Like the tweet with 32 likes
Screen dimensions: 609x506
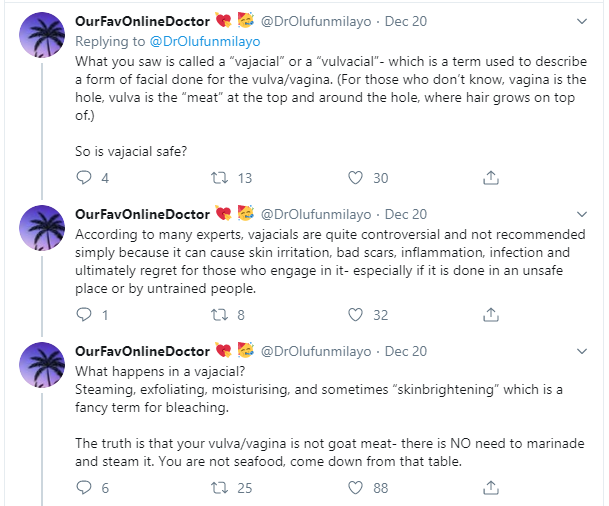tap(355, 315)
